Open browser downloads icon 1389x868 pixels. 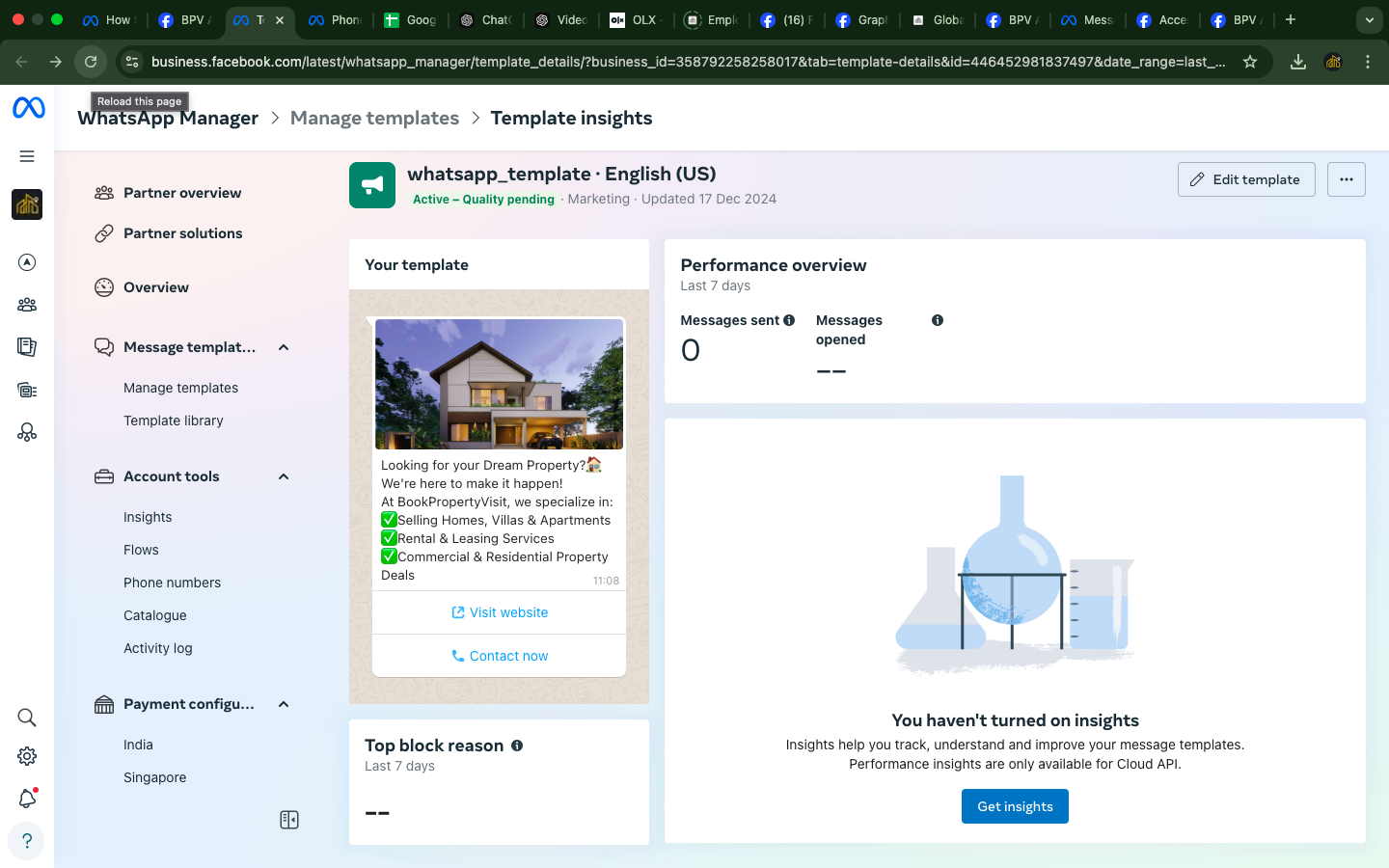click(1298, 62)
